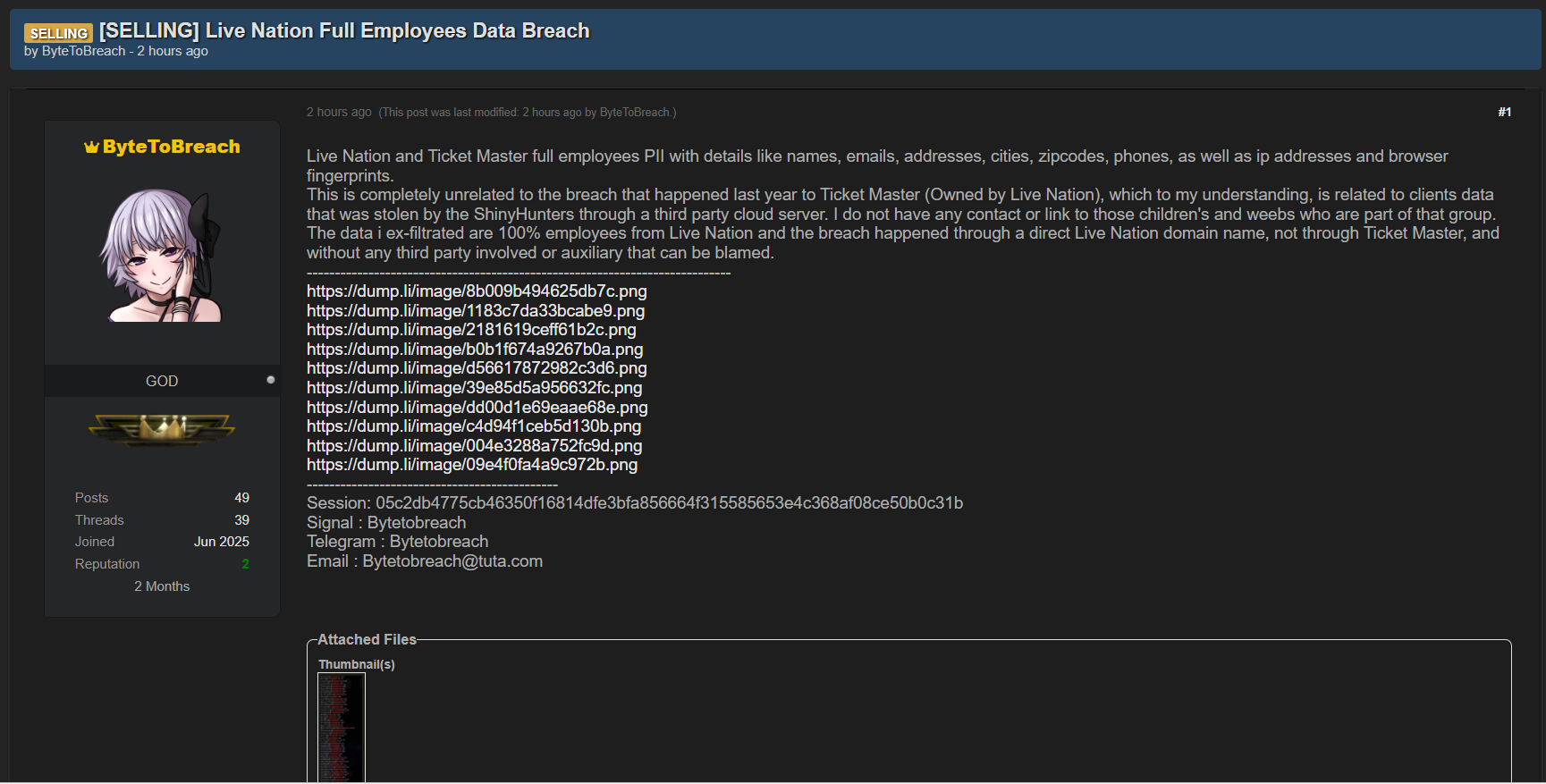Viewport: 1546px width, 784px height.
Task: Open ByteToBreach's anime avatar image
Action: click(x=162, y=255)
